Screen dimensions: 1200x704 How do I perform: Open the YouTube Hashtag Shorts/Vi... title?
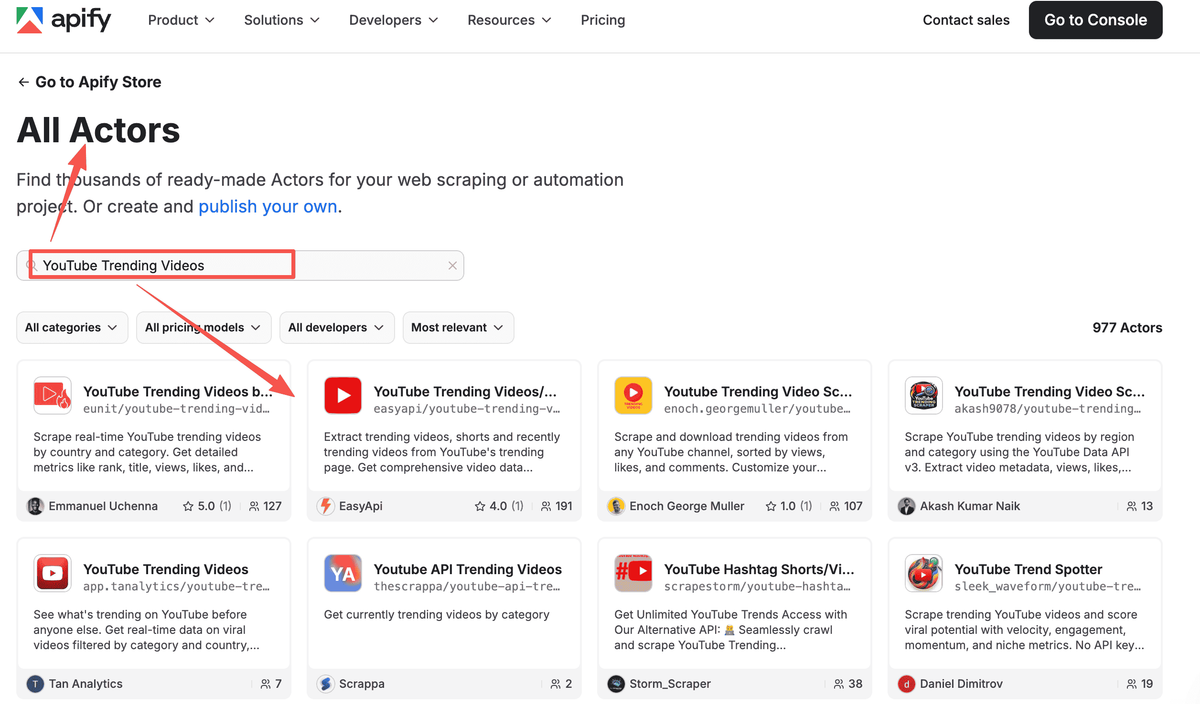[x=759, y=570]
